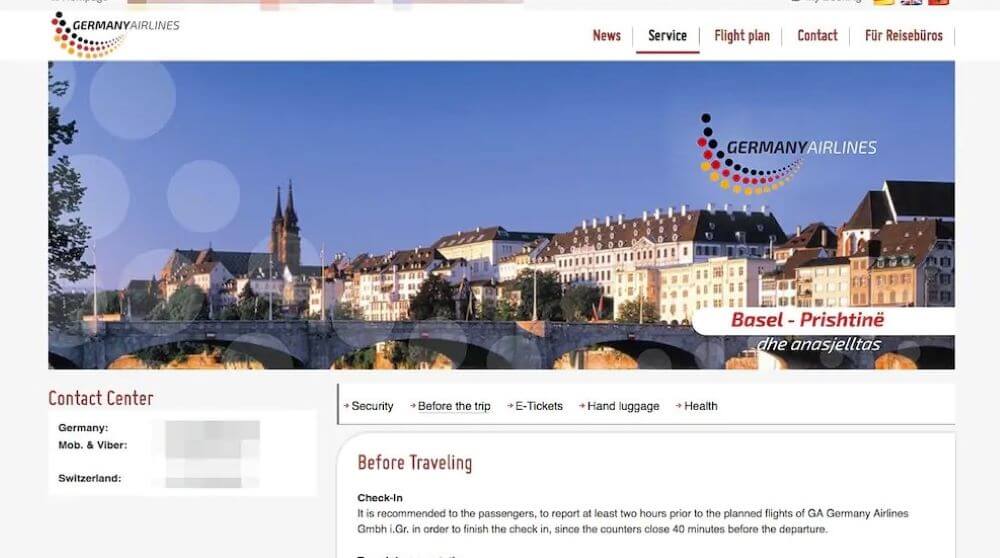Select the Before the trip sub-tab
This screenshot has width=1000, height=558.
(454, 406)
